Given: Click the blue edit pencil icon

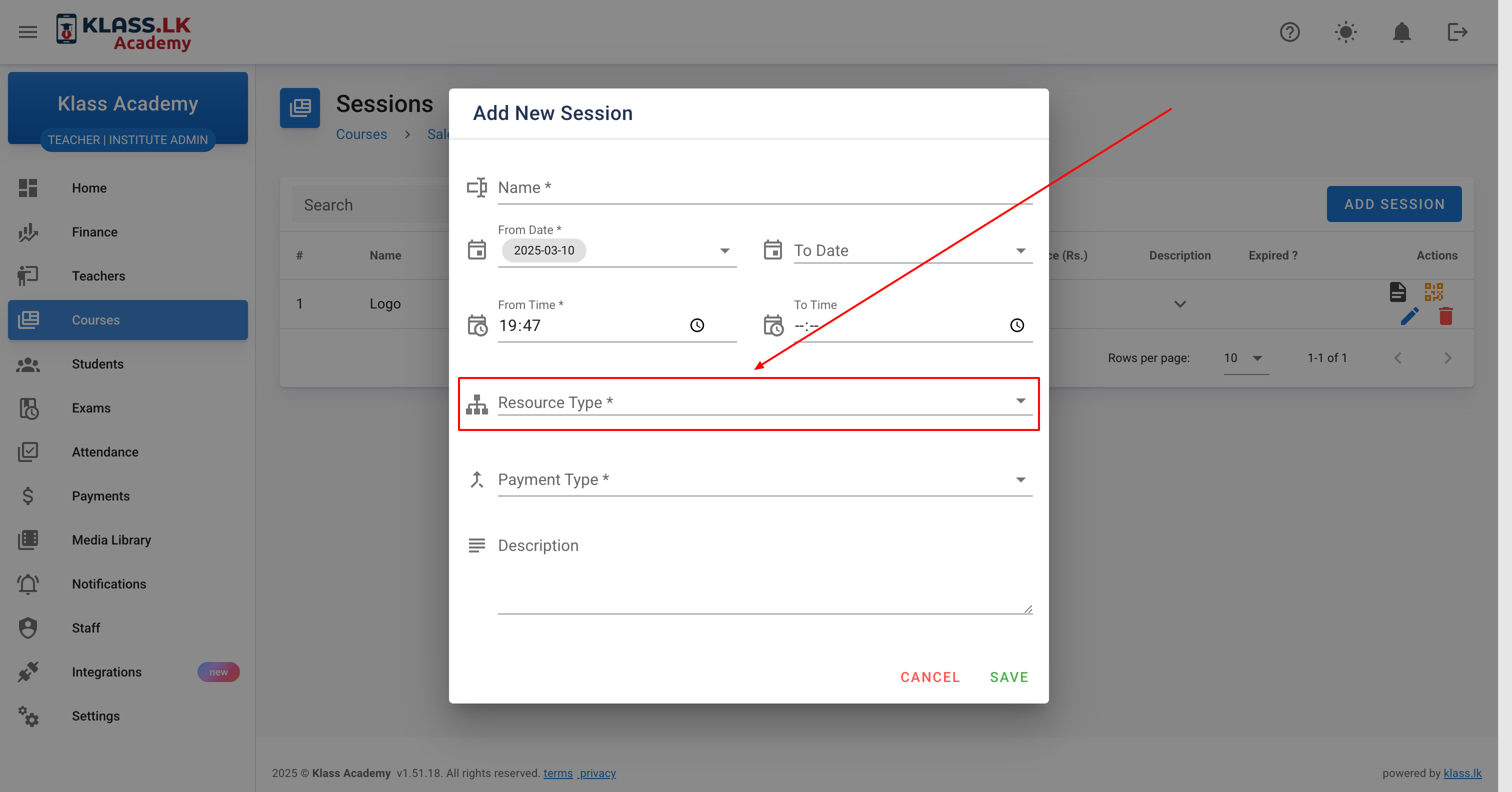Looking at the screenshot, I should tap(1409, 316).
